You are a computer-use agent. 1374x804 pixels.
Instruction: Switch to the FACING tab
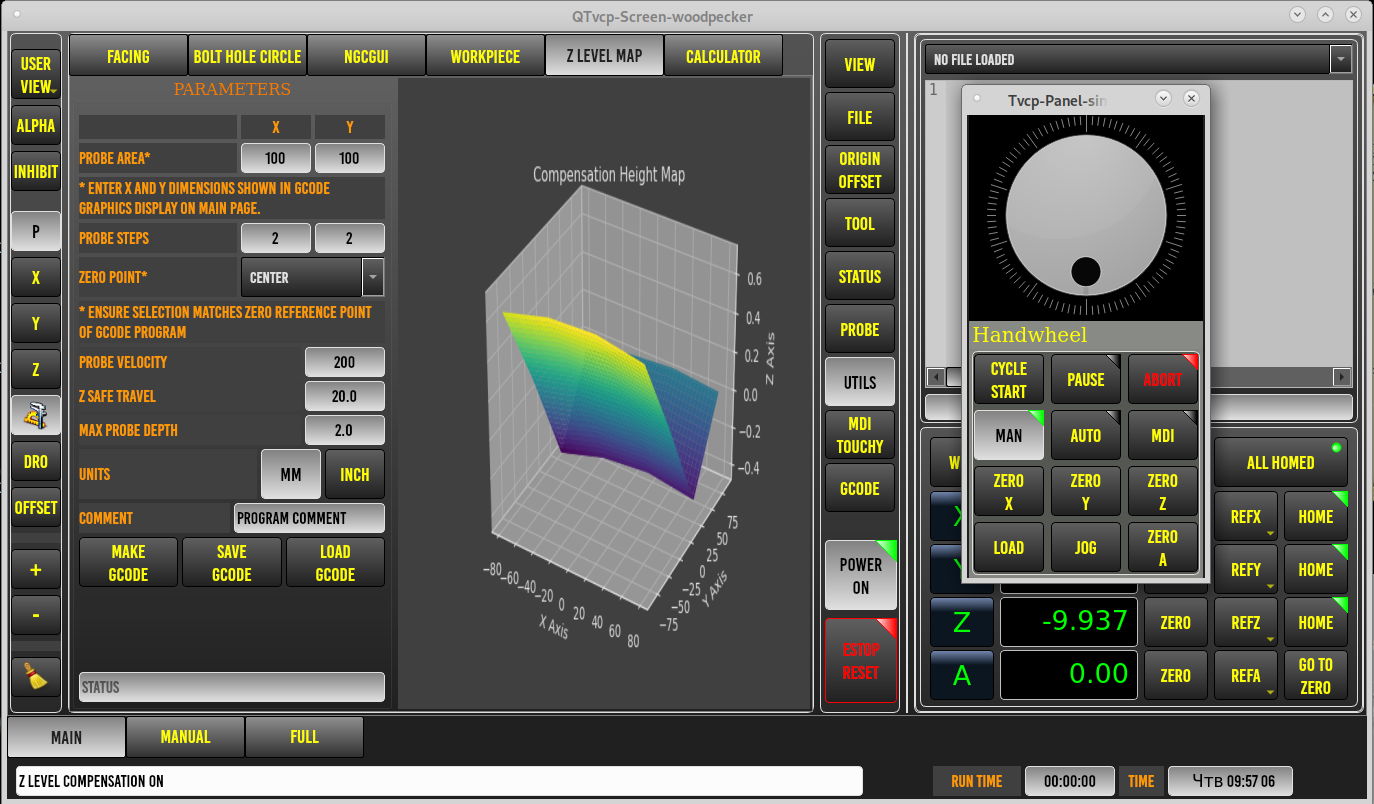(x=128, y=56)
